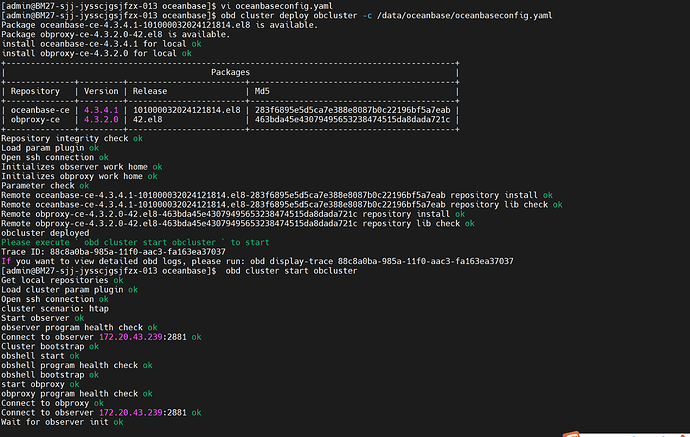Click the 'Version' column header
This screenshot has width=690, height=437.
coord(101,91)
